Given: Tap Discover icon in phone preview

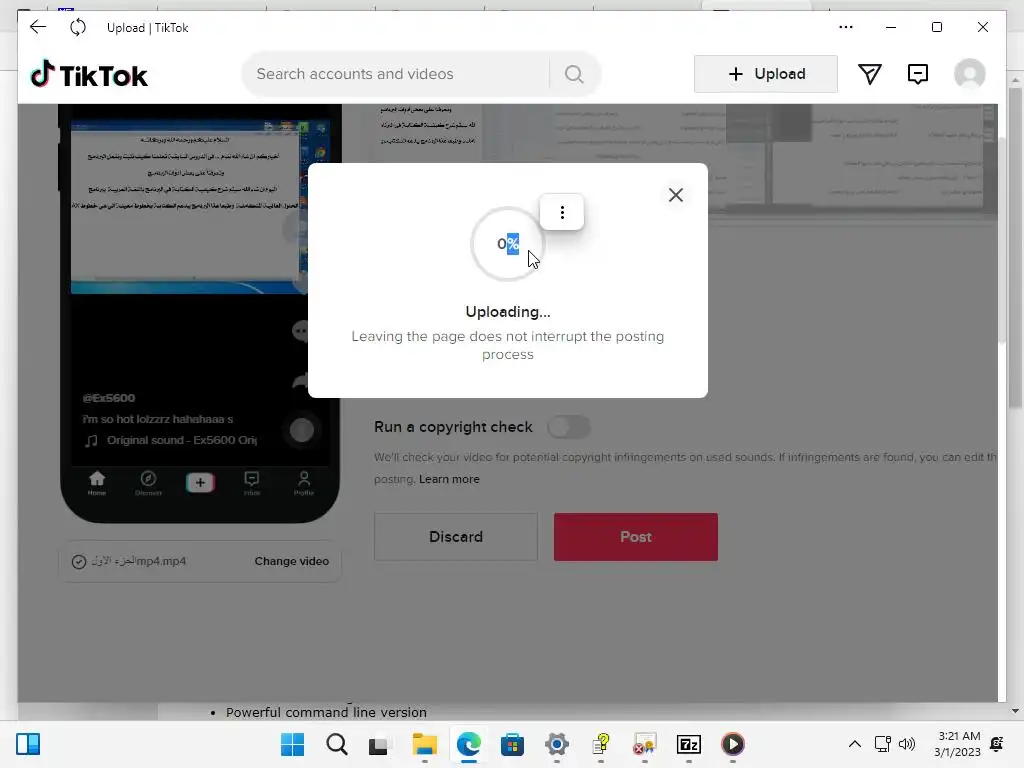Looking at the screenshot, I should [x=148, y=483].
